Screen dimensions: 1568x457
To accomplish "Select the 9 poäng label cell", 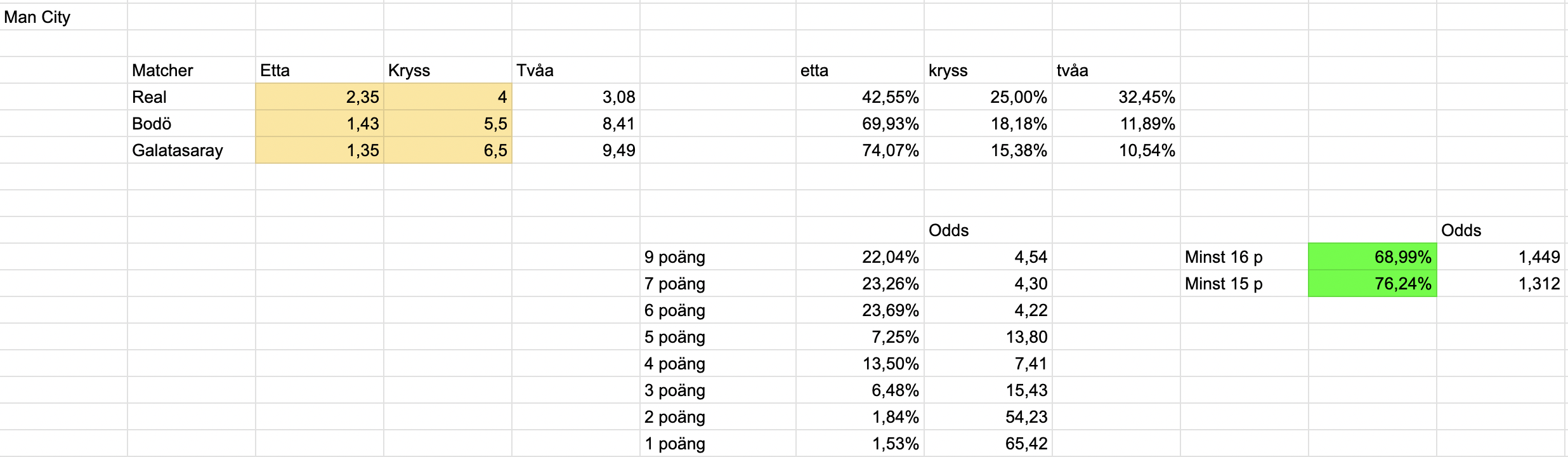I will 718,257.
